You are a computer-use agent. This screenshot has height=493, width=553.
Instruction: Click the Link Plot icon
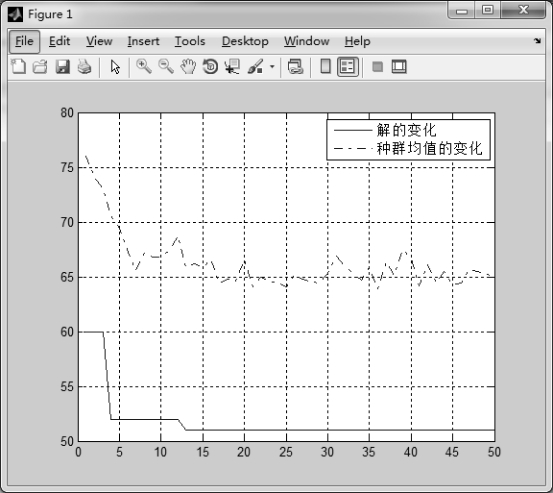pos(295,66)
